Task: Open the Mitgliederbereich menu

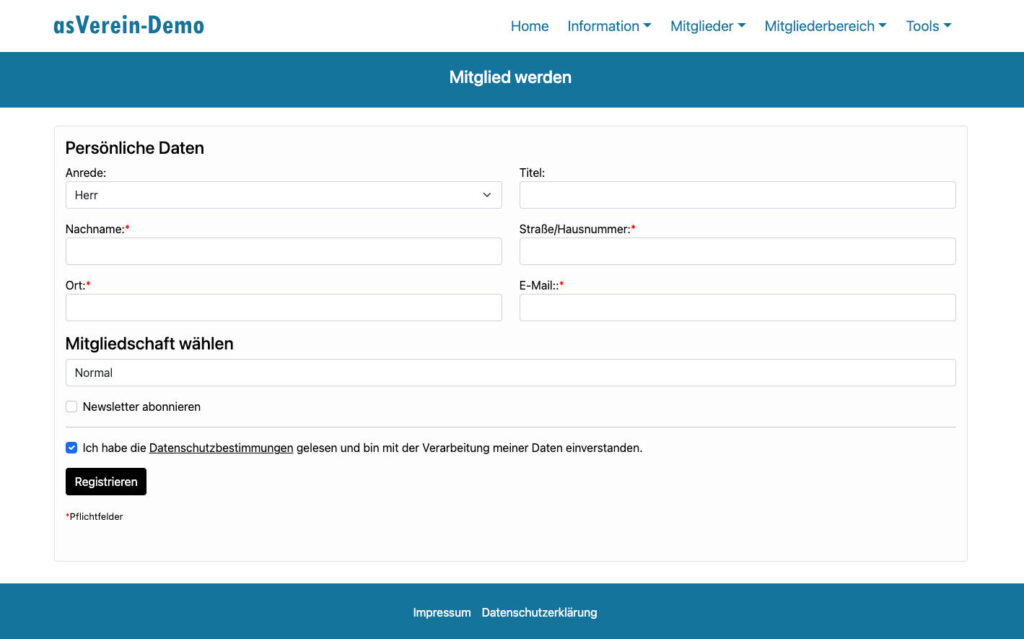Action: [824, 26]
